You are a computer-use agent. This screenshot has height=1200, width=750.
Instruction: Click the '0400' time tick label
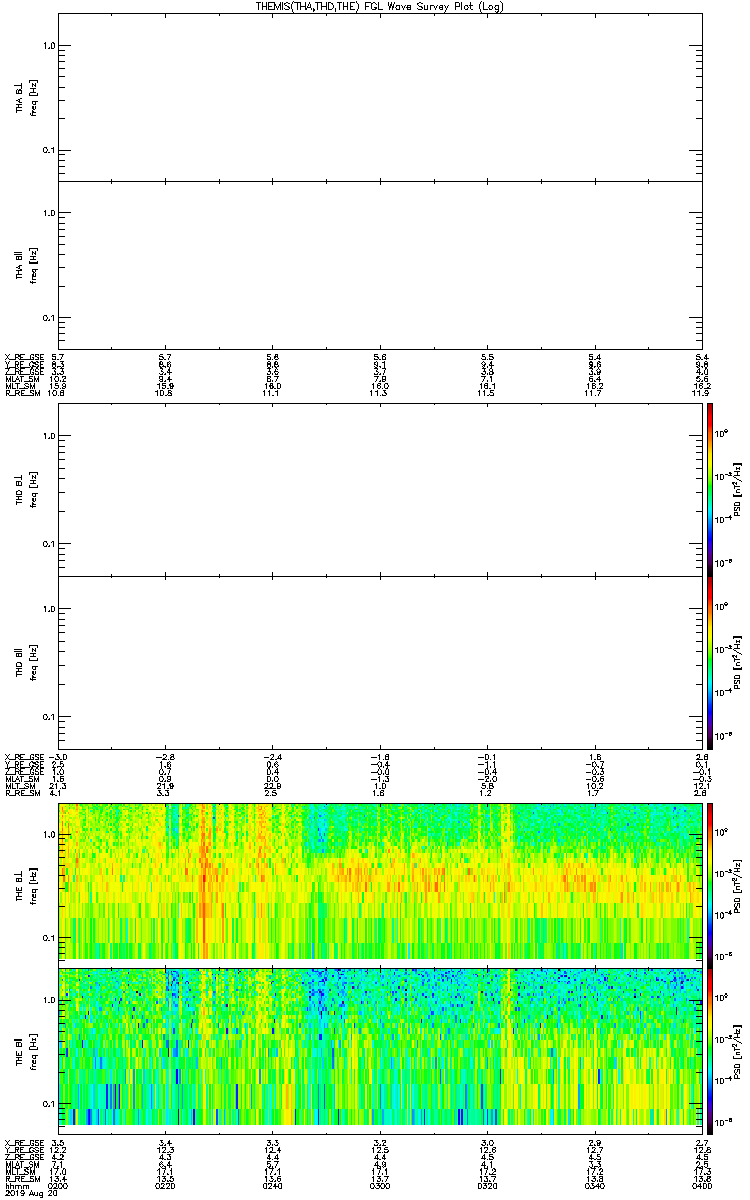(x=701, y=1184)
